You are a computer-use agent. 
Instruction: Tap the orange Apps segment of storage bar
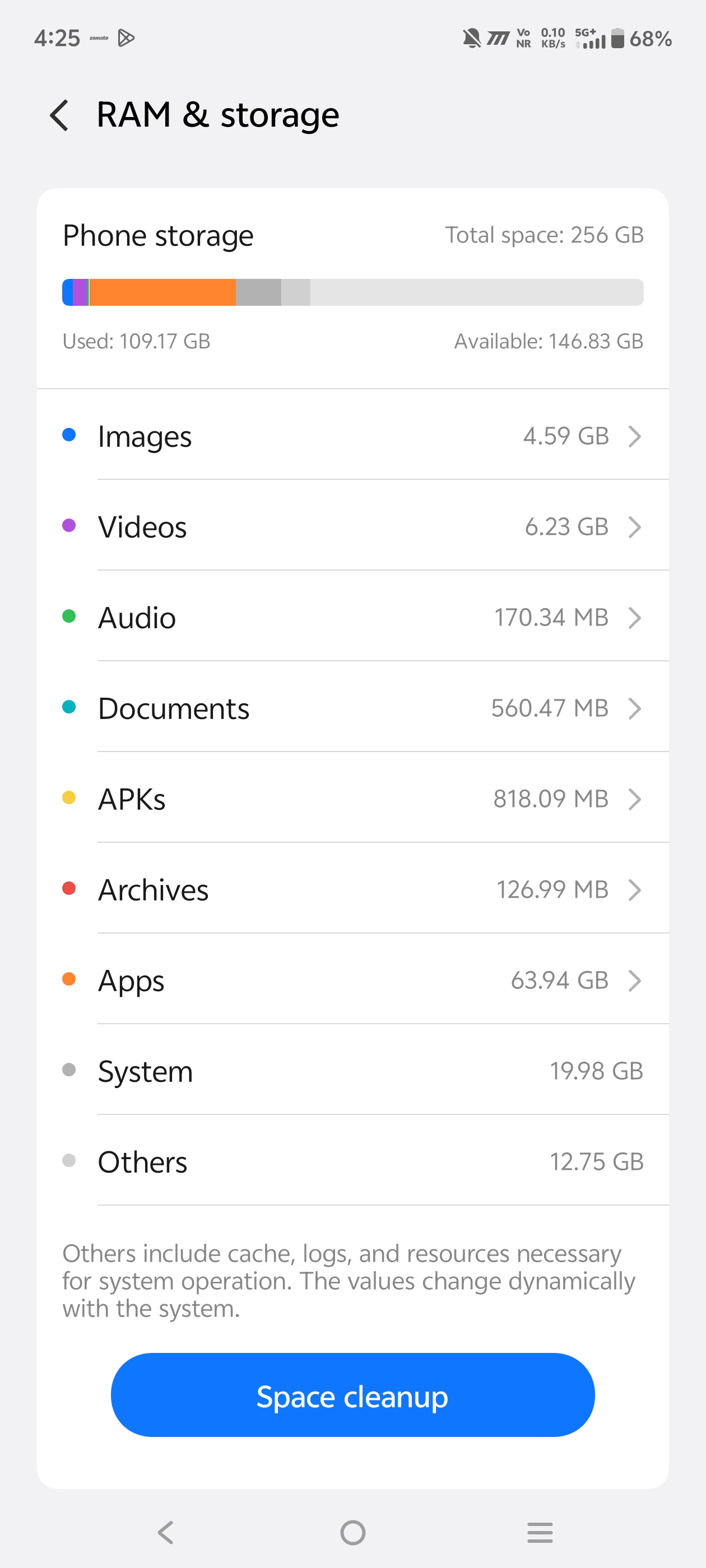tap(162, 292)
